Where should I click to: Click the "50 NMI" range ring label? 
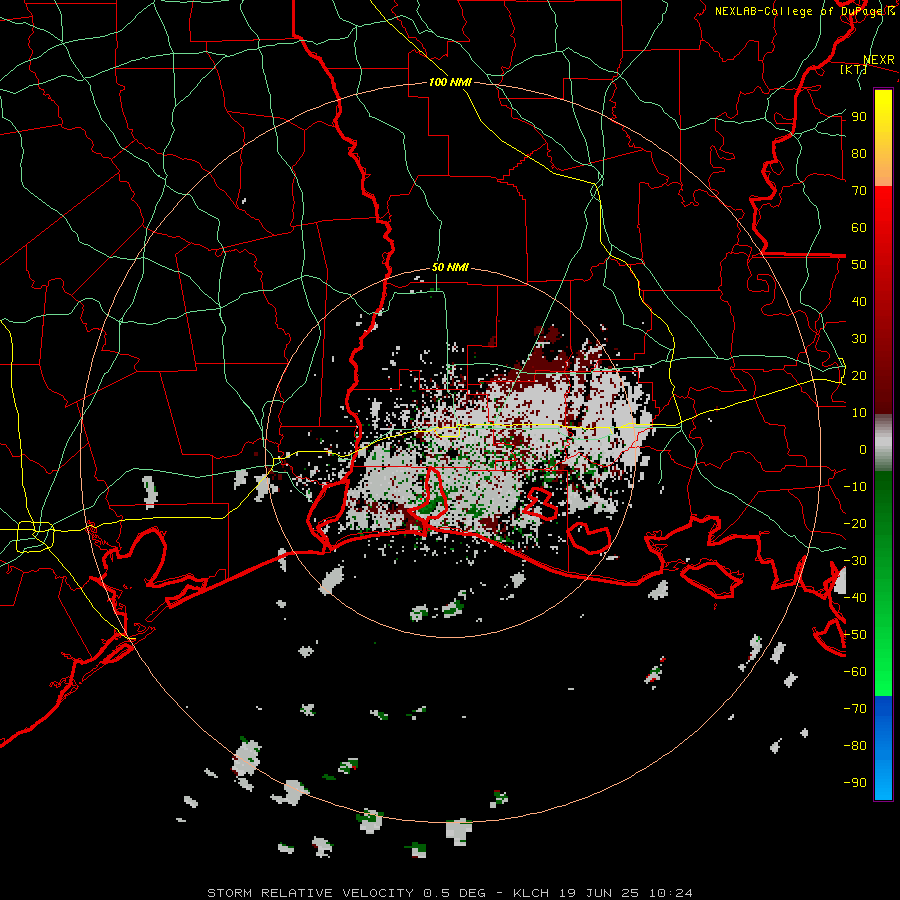pos(450,267)
